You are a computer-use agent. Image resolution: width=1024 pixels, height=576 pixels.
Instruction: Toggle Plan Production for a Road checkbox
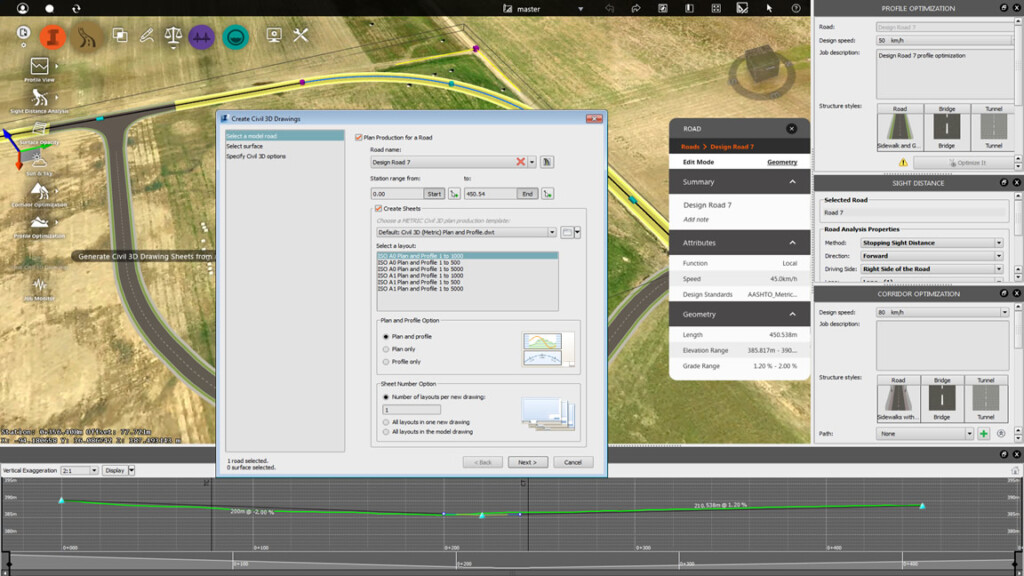tap(359, 138)
